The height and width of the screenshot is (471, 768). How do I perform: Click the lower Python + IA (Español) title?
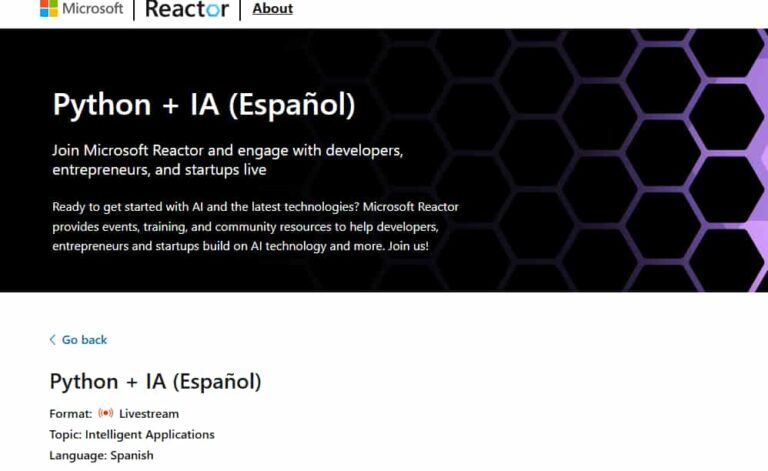(x=155, y=381)
